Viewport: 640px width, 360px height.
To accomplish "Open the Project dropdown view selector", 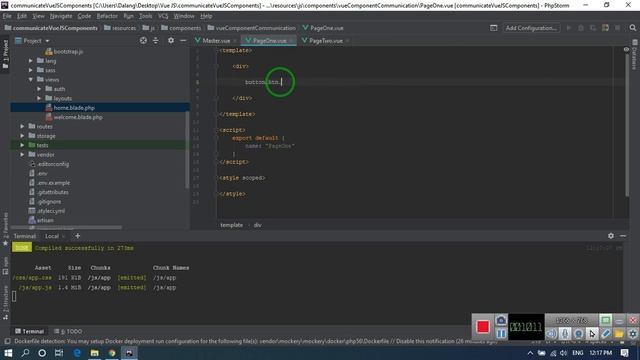I will coord(33,40).
